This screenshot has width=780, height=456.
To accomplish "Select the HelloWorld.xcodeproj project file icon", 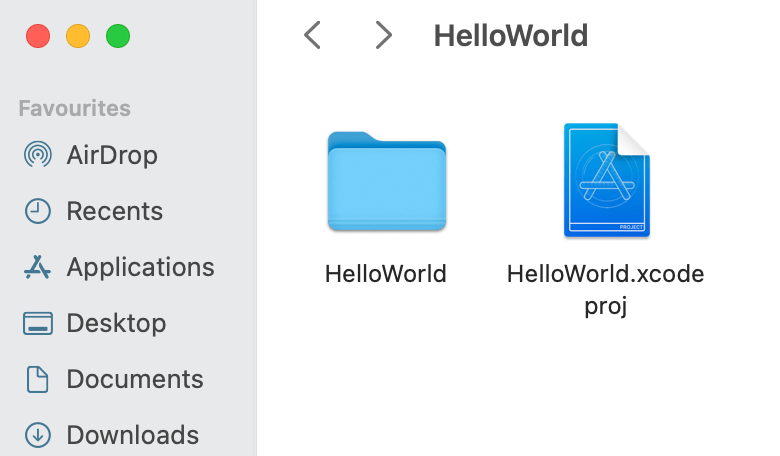I will [x=607, y=180].
